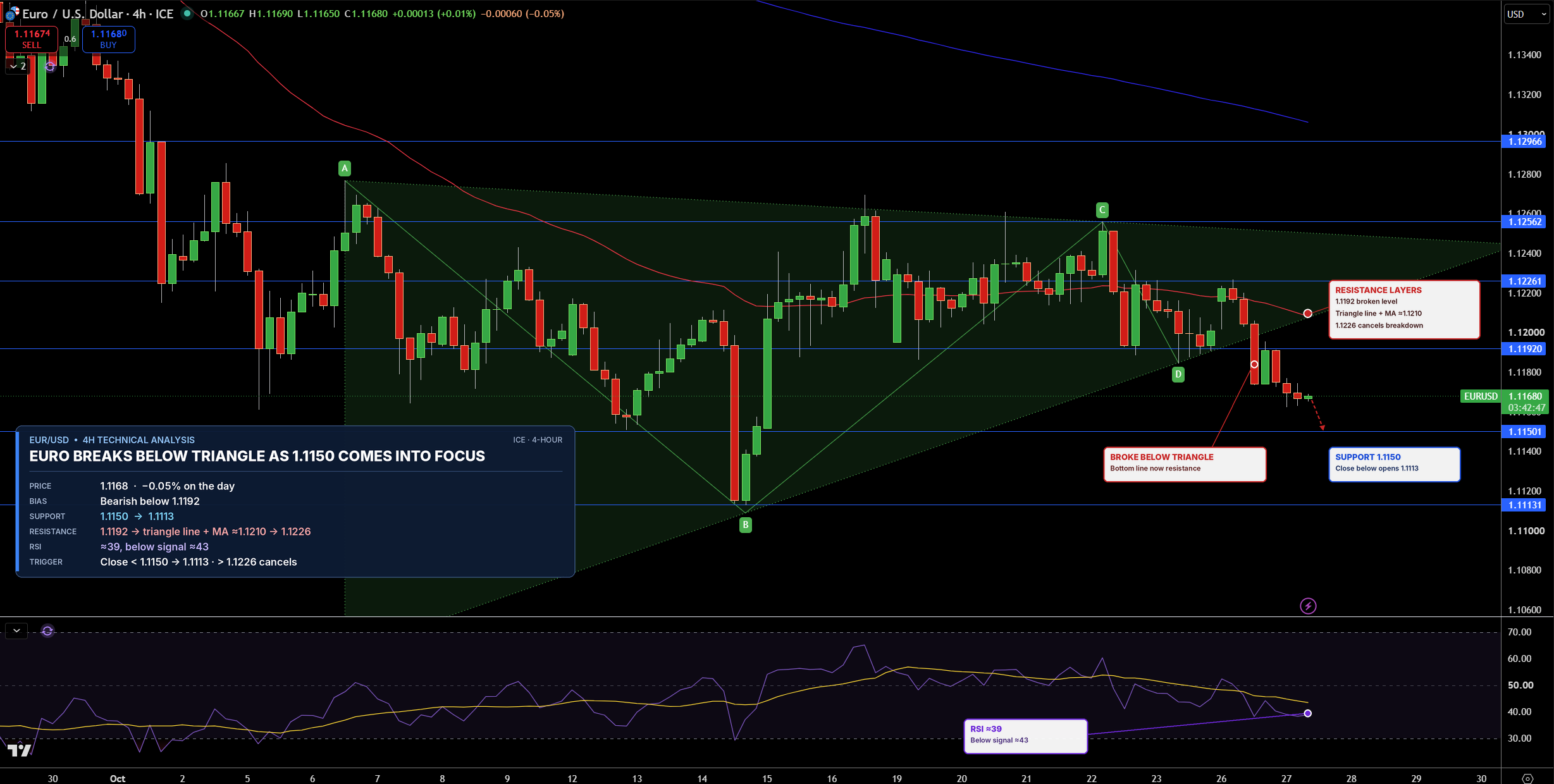Click the red circle marker on the breakdown candle
Viewport: 1554px width, 784px height.
coord(1254,364)
